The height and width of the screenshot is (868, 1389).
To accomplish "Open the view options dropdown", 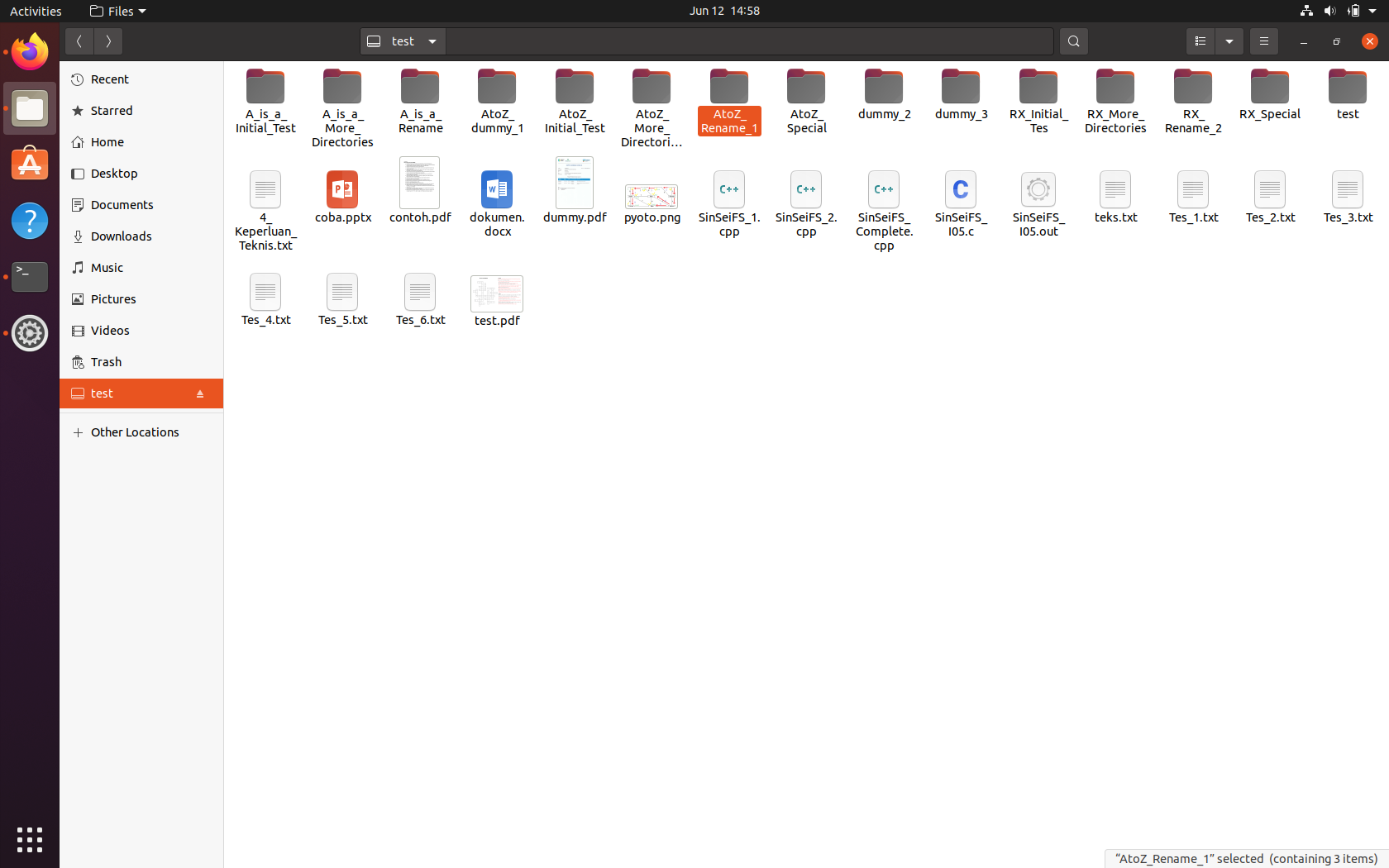I will 1229,41.
